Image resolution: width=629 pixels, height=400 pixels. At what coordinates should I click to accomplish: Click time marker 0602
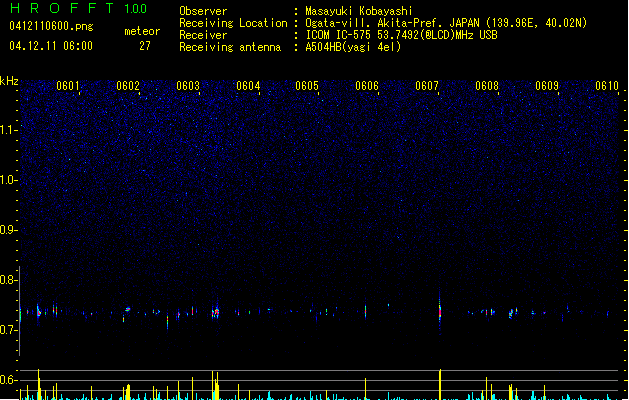coord(128,85)
